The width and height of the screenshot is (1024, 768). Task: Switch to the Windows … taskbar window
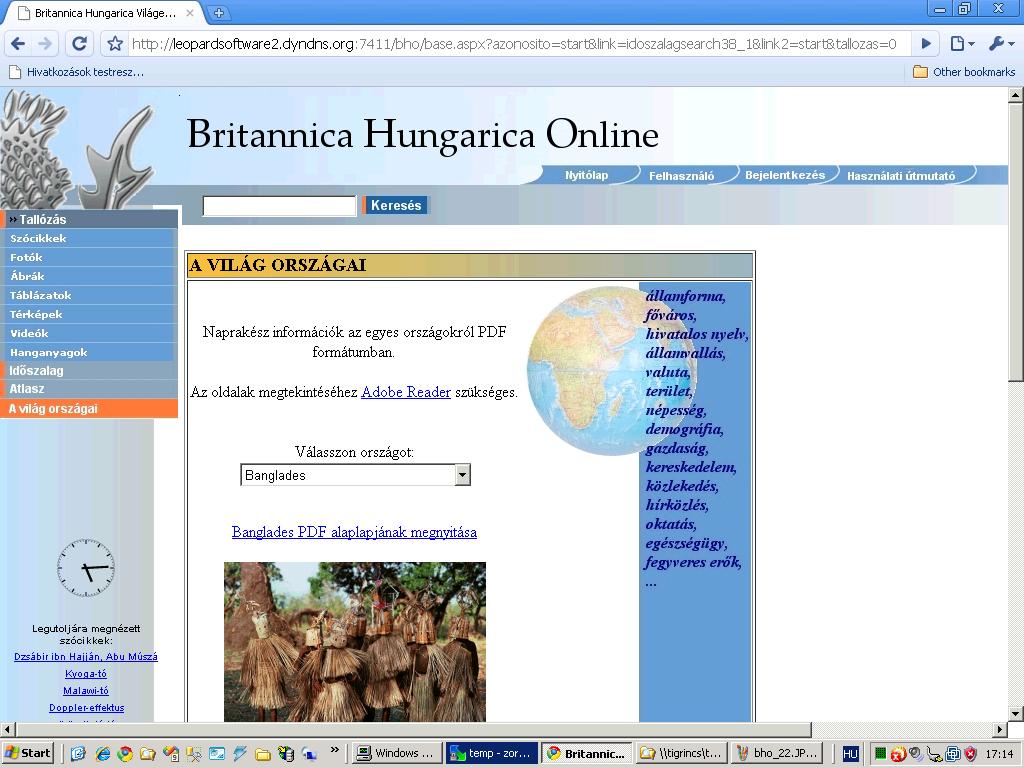pyautogui.click(x=395, y=753)
